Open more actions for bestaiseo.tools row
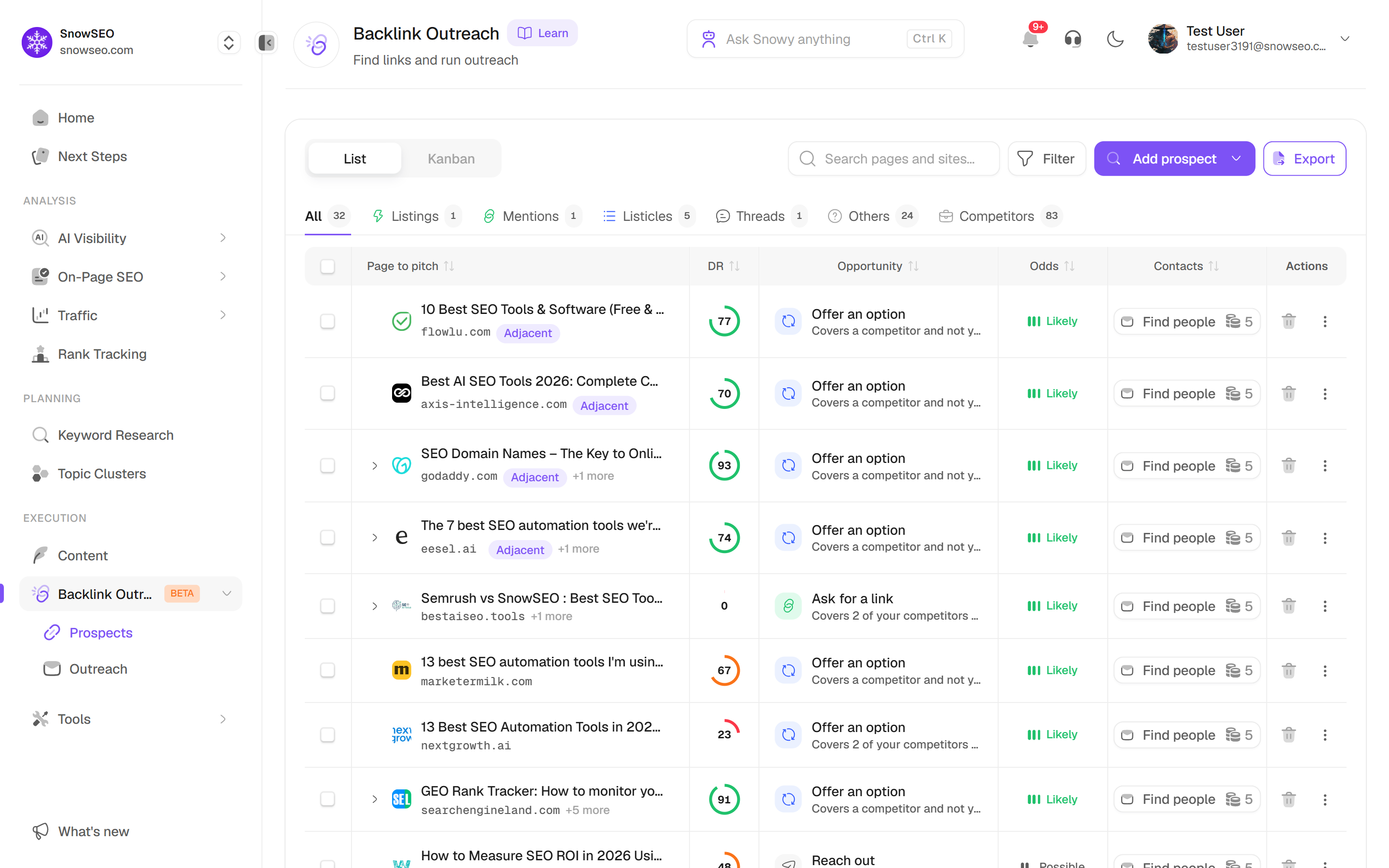Viewport: 1389px width, 868px height. tap(1325, 606)
